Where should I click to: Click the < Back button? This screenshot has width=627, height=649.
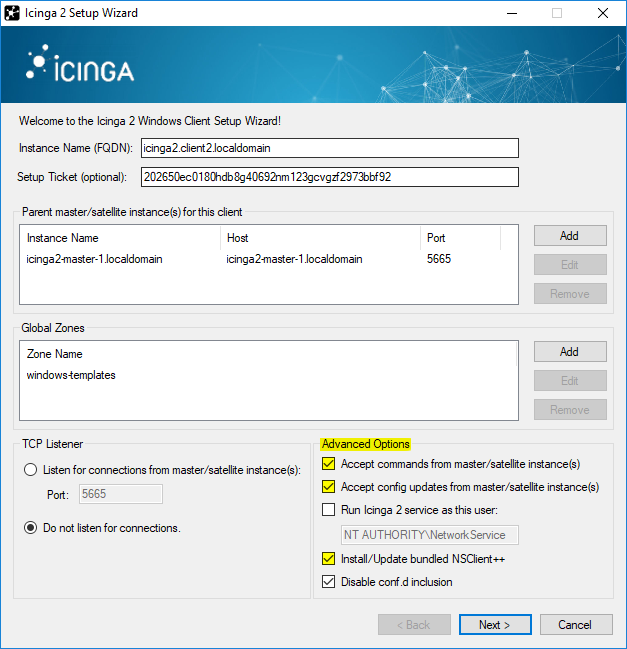[414, 624]
